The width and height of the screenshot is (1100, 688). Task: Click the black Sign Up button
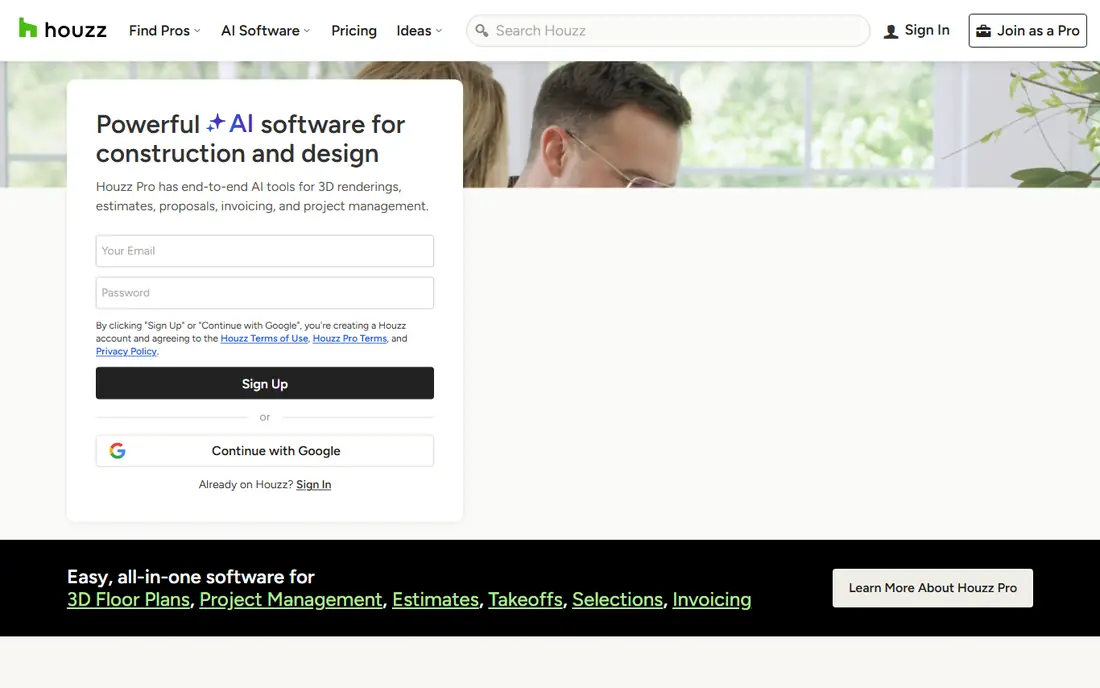pos(264,384)
